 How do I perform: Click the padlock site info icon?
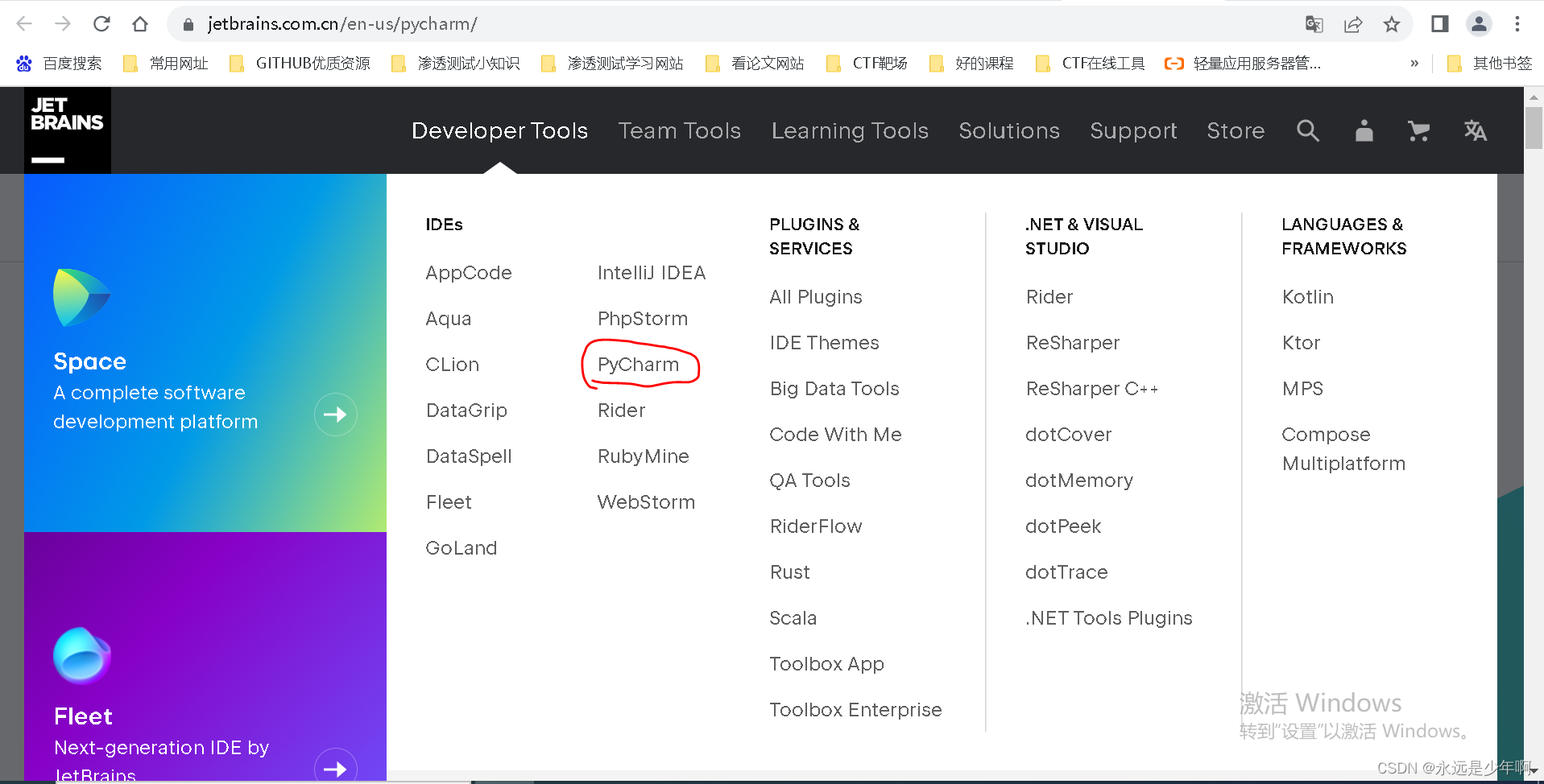coord(188,24)
